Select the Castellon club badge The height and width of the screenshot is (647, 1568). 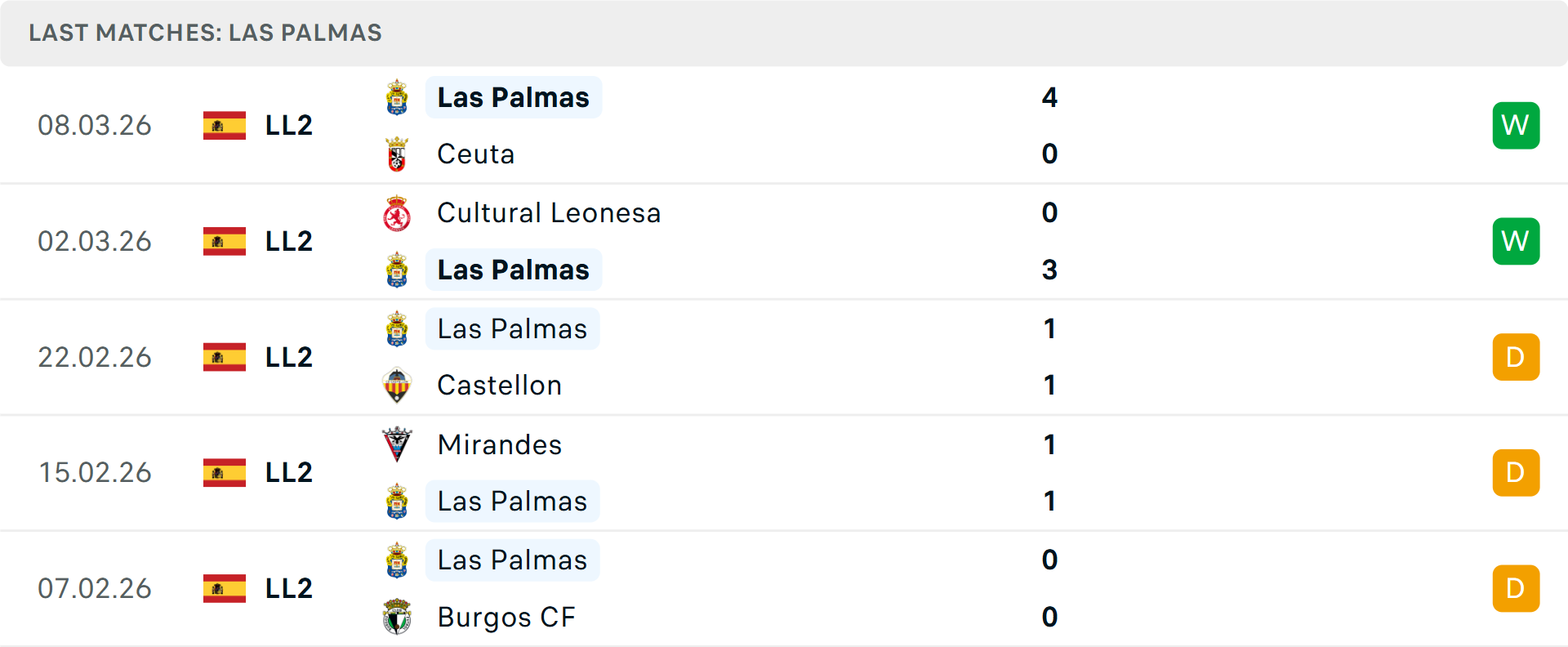tap(397, 386)
